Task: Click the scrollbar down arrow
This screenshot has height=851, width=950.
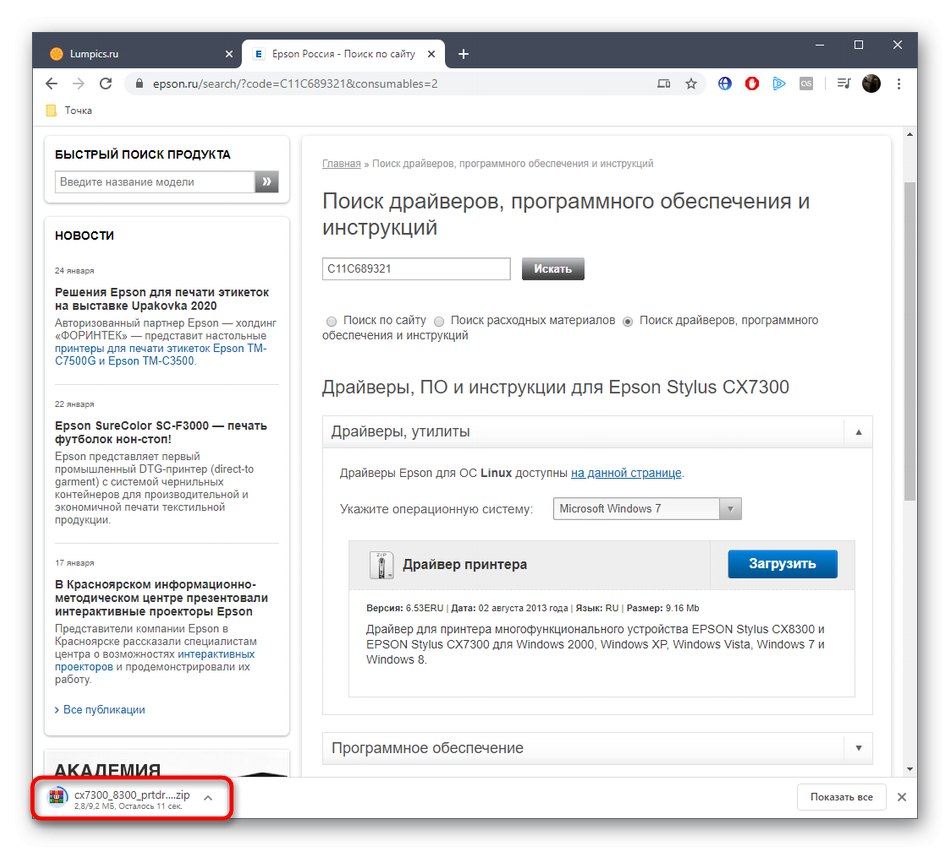Action: coord(909,769)
